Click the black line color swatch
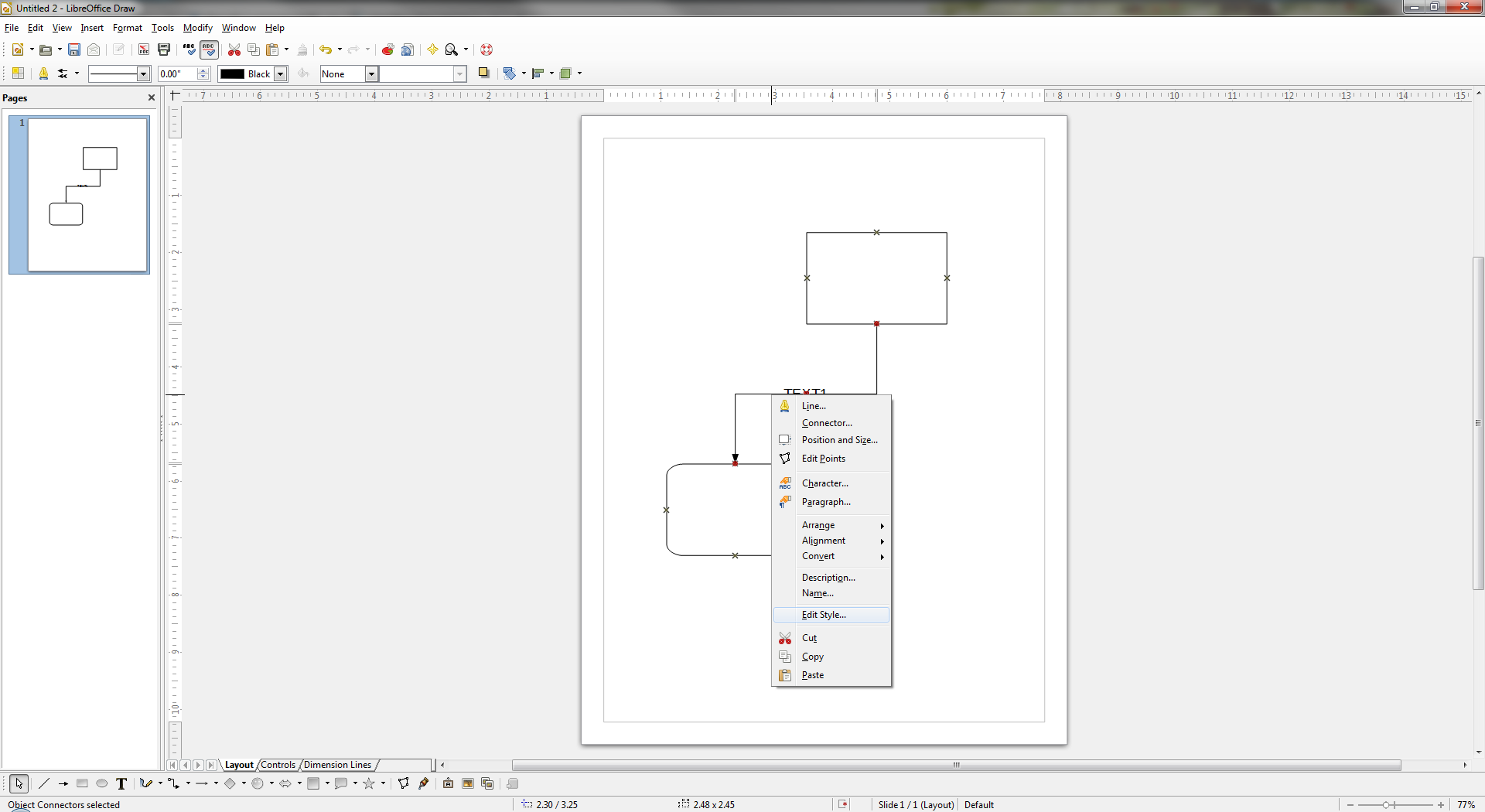 pos(232,73)
